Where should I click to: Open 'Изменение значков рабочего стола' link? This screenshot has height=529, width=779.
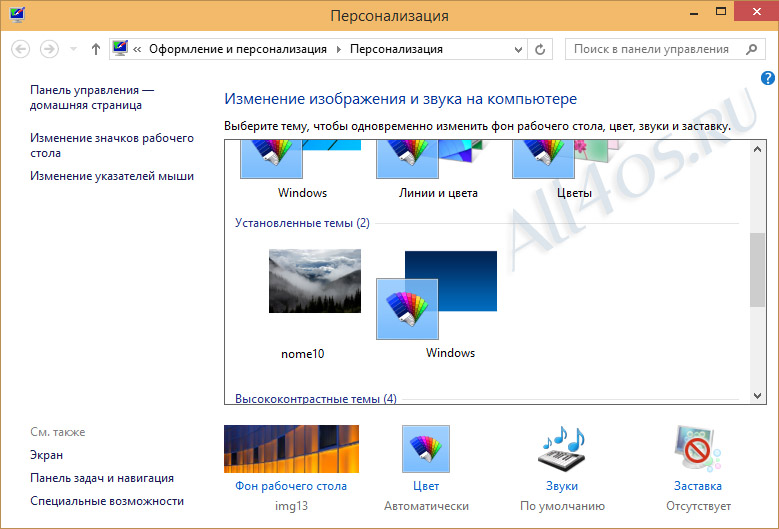tap(112, 145)
